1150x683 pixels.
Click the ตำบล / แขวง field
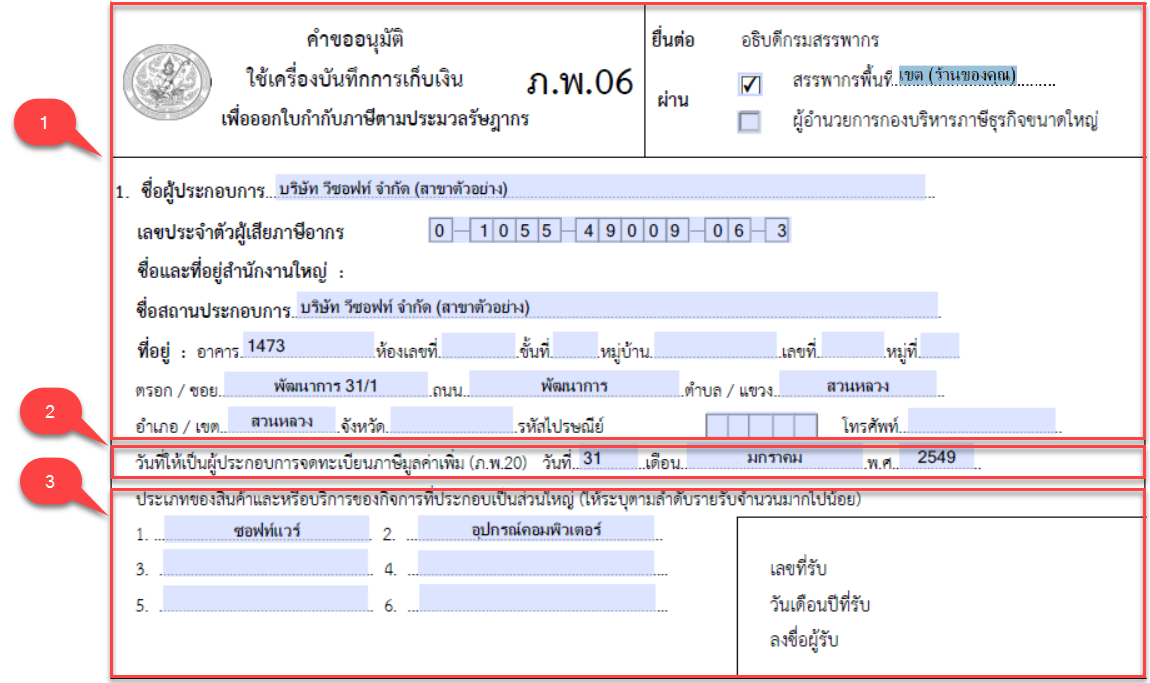pos(857,385)
